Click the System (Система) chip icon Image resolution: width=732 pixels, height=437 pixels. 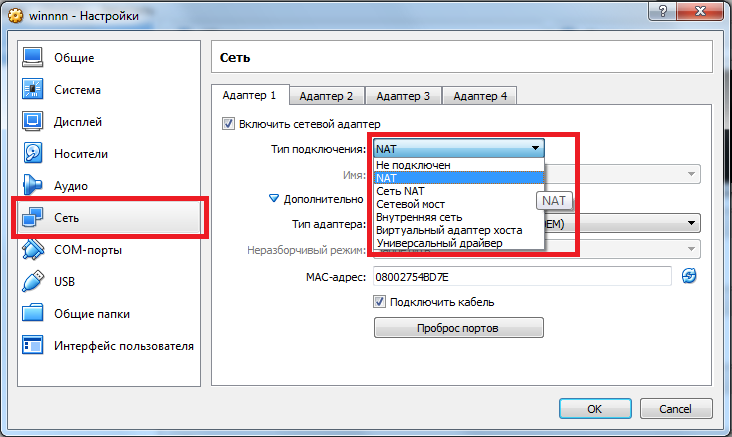tap(33, 89)
